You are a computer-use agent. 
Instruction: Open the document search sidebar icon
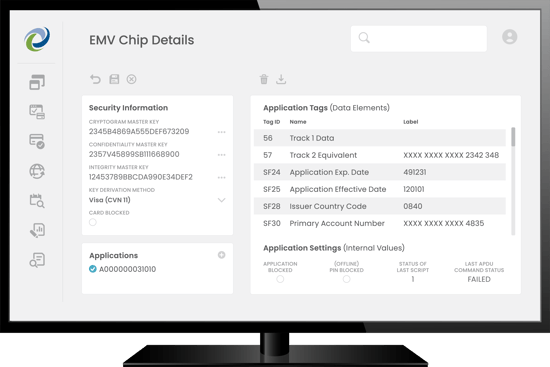37,260
